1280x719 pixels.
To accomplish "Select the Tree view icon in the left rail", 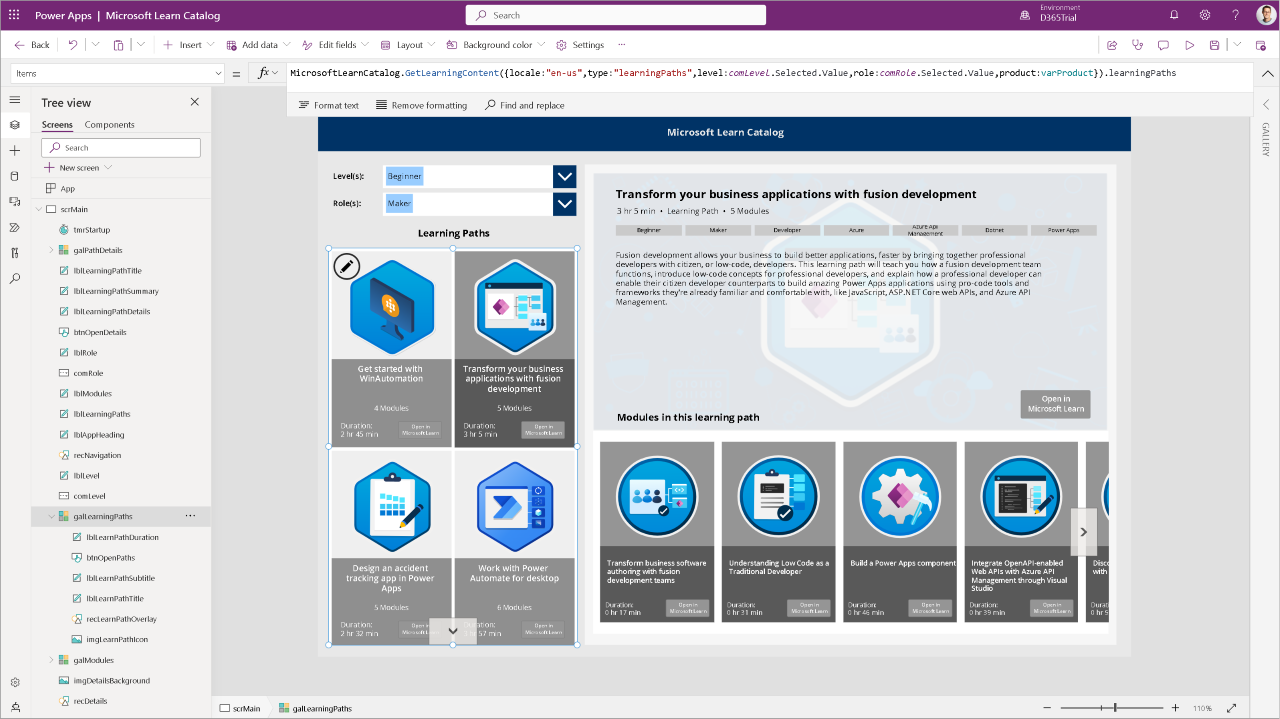I will pos(15,125).
